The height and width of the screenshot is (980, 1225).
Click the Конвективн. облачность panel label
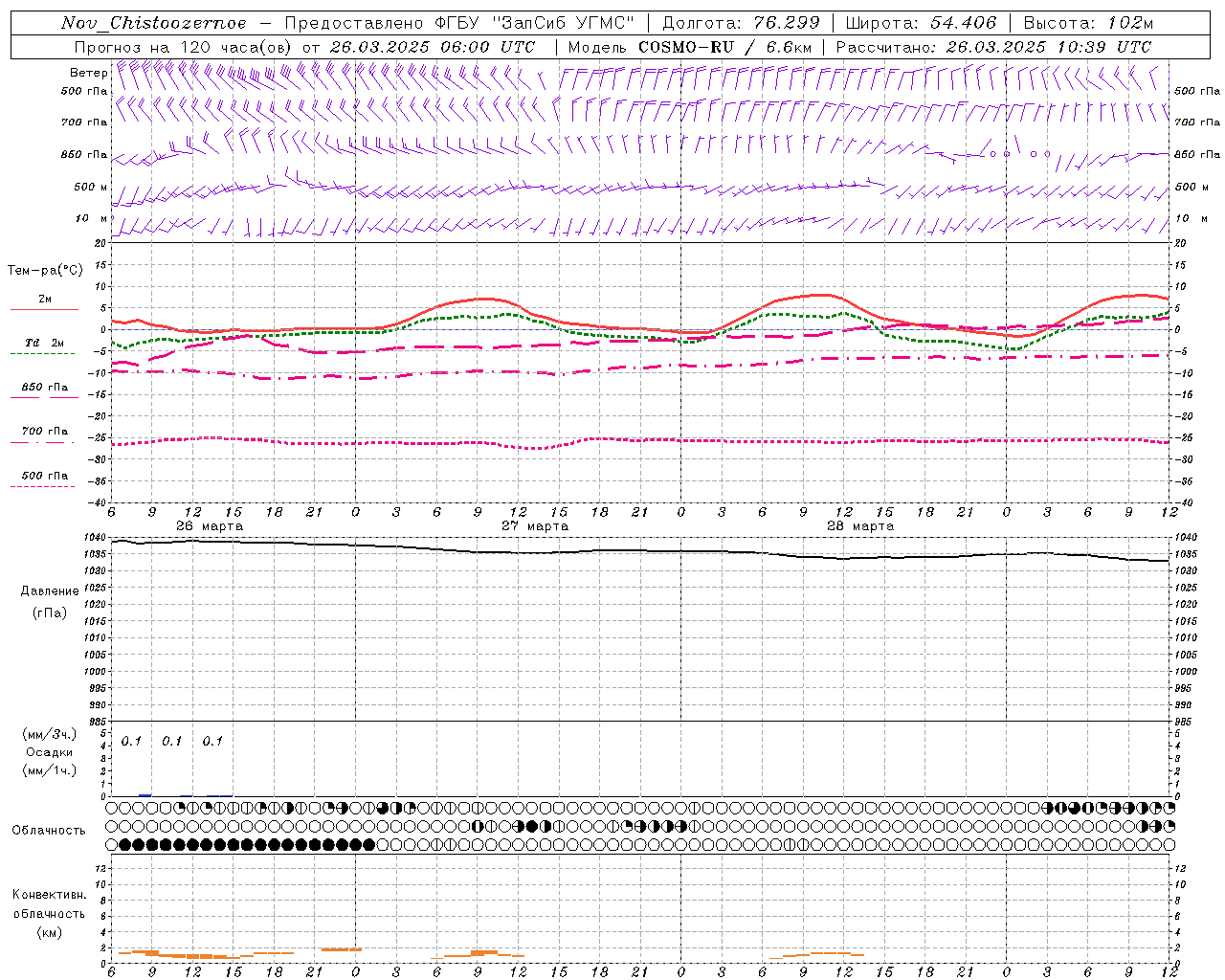[x=49, y=913]
